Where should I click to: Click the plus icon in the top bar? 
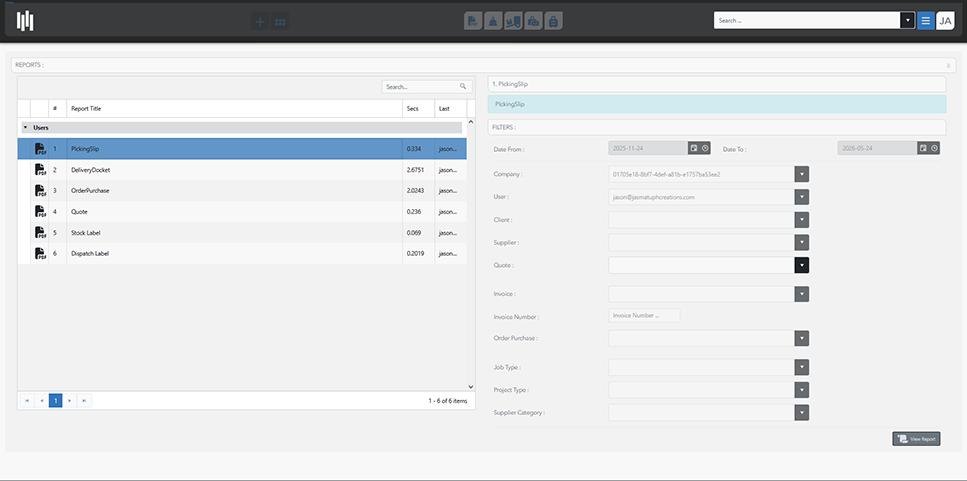tap(260, 21)
